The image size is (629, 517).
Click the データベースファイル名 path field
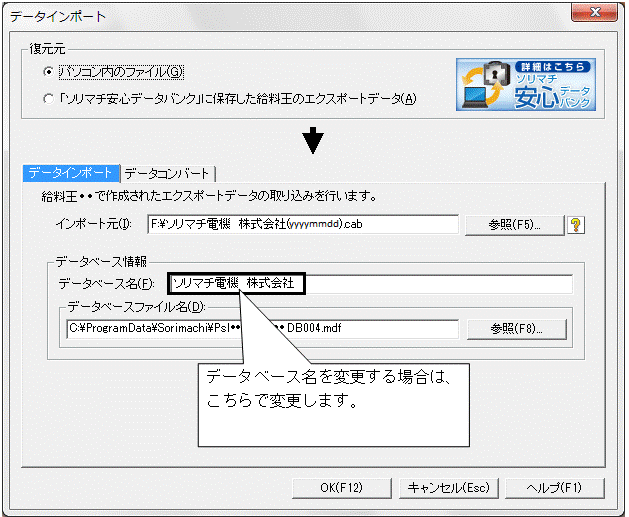coord(262,329)
